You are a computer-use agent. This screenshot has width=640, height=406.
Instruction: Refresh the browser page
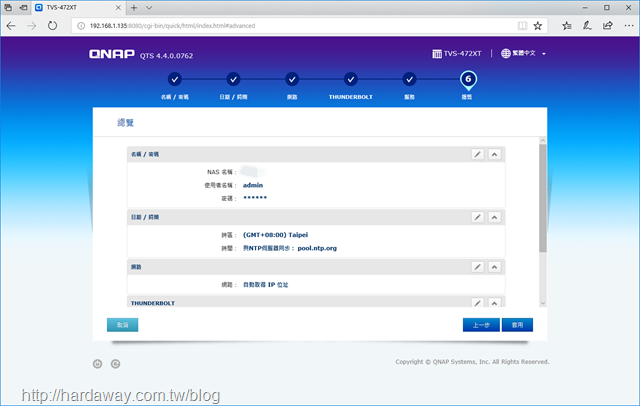(x=52, y=26)
